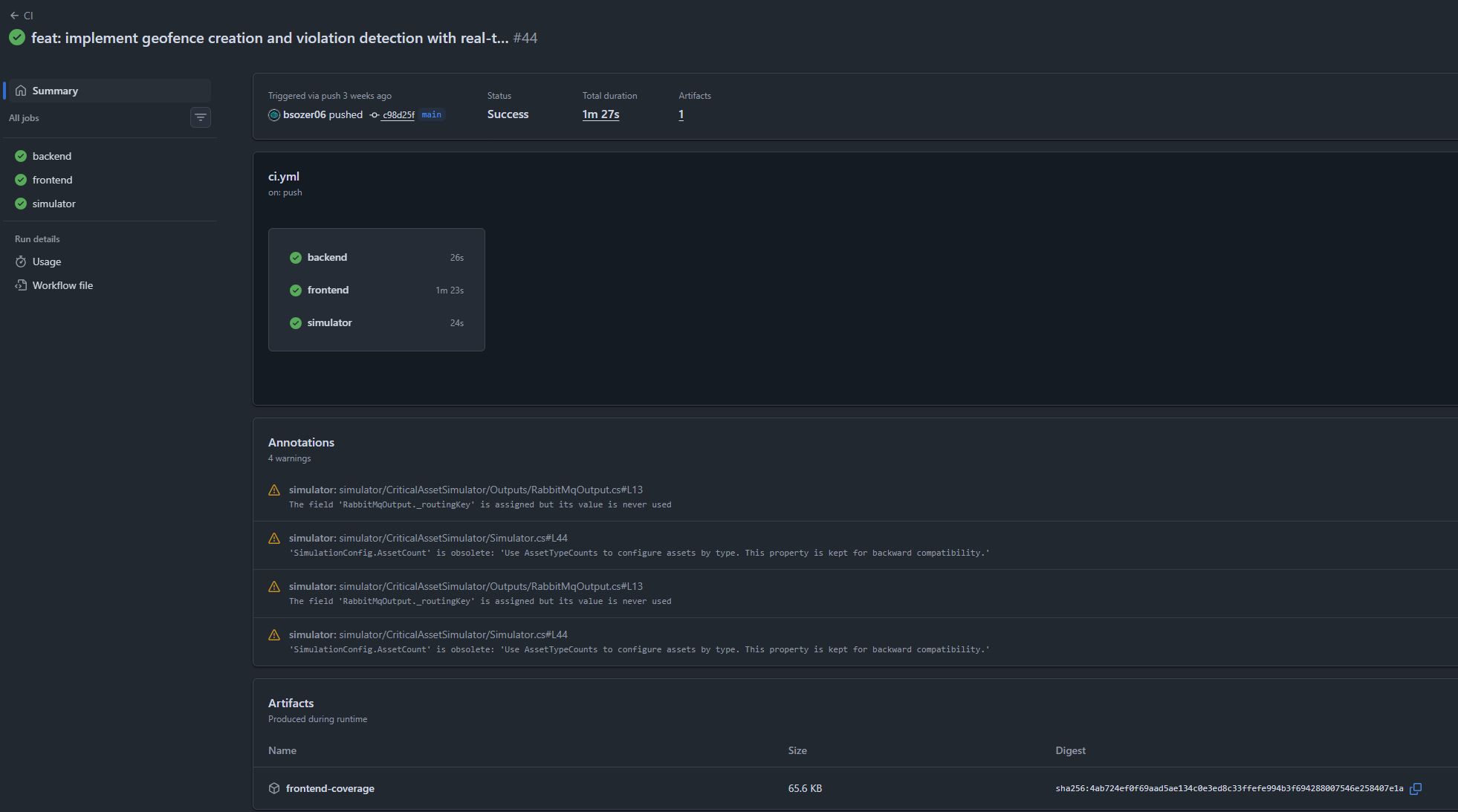Open simulator job taking 24s in graph
The image size is (1458, 812).
click(x=330, y=323)
